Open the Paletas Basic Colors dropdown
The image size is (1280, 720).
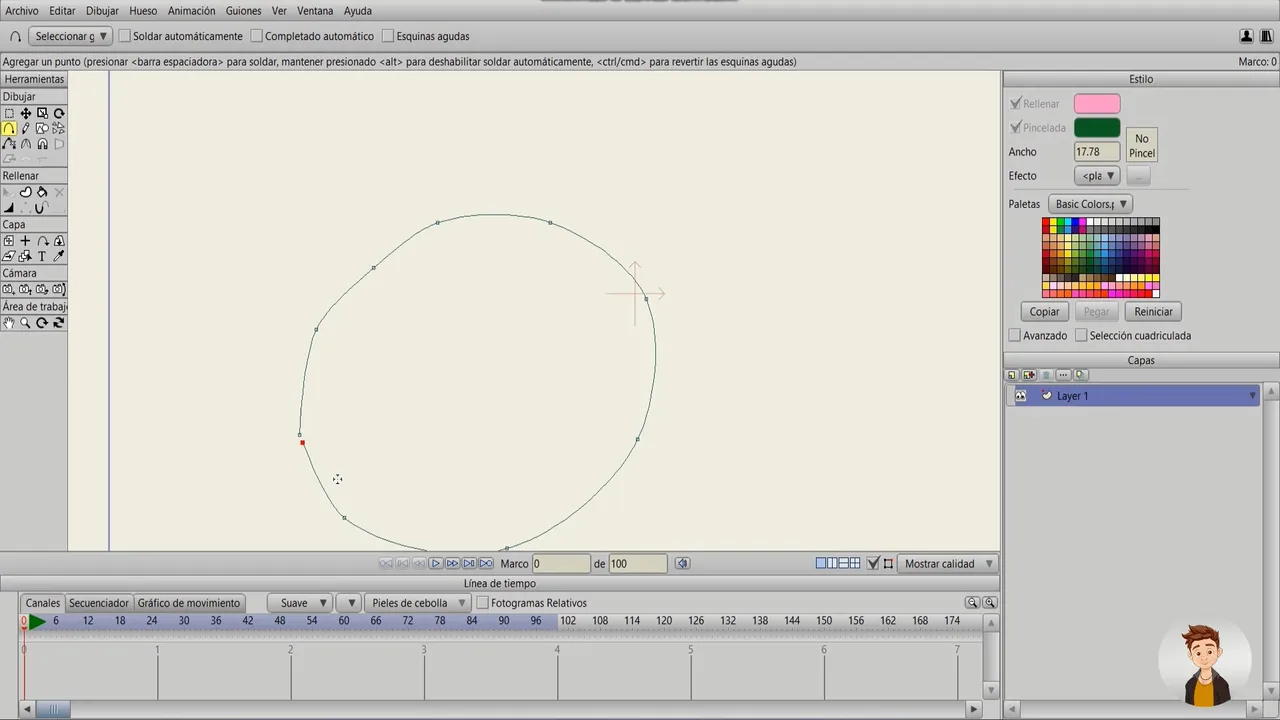1090,204
